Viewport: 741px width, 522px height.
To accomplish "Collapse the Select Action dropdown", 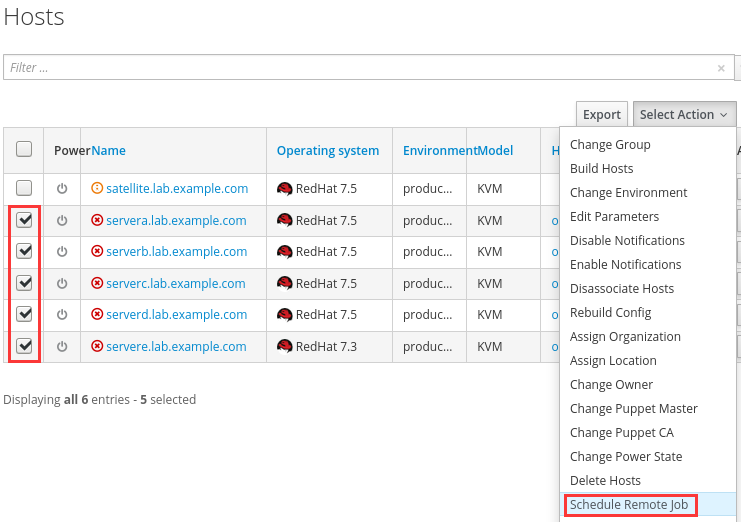I will [x=684, y=115].
